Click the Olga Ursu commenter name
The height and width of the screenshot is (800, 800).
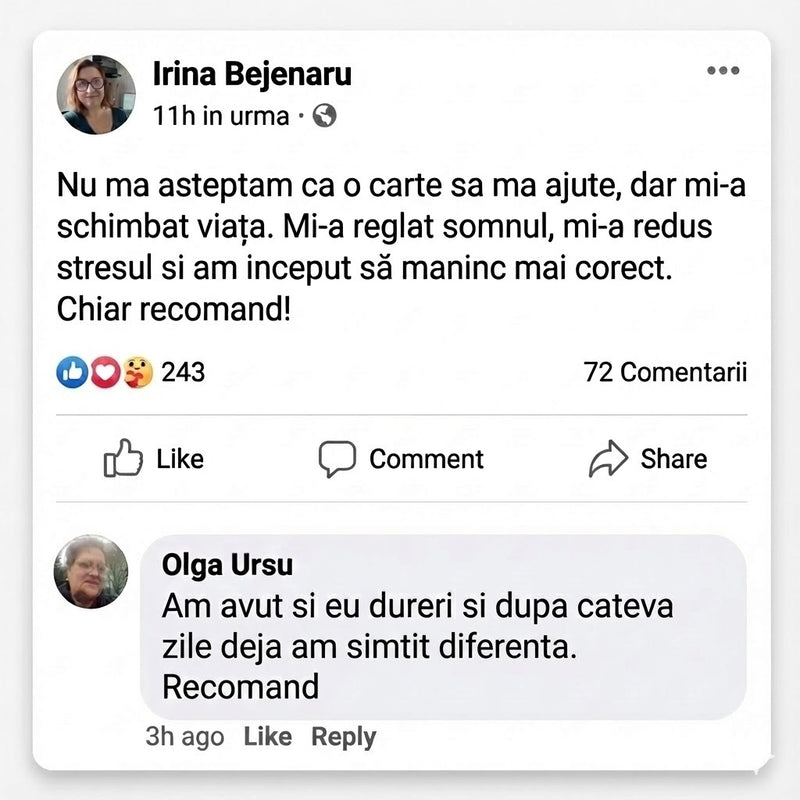pyautogui.click(x=227, y=565)
